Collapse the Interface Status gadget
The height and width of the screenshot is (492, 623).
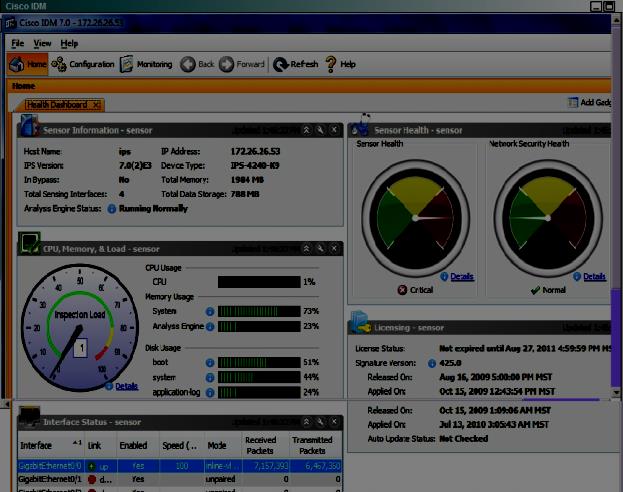pyautogui.click(x=306, y=422)
